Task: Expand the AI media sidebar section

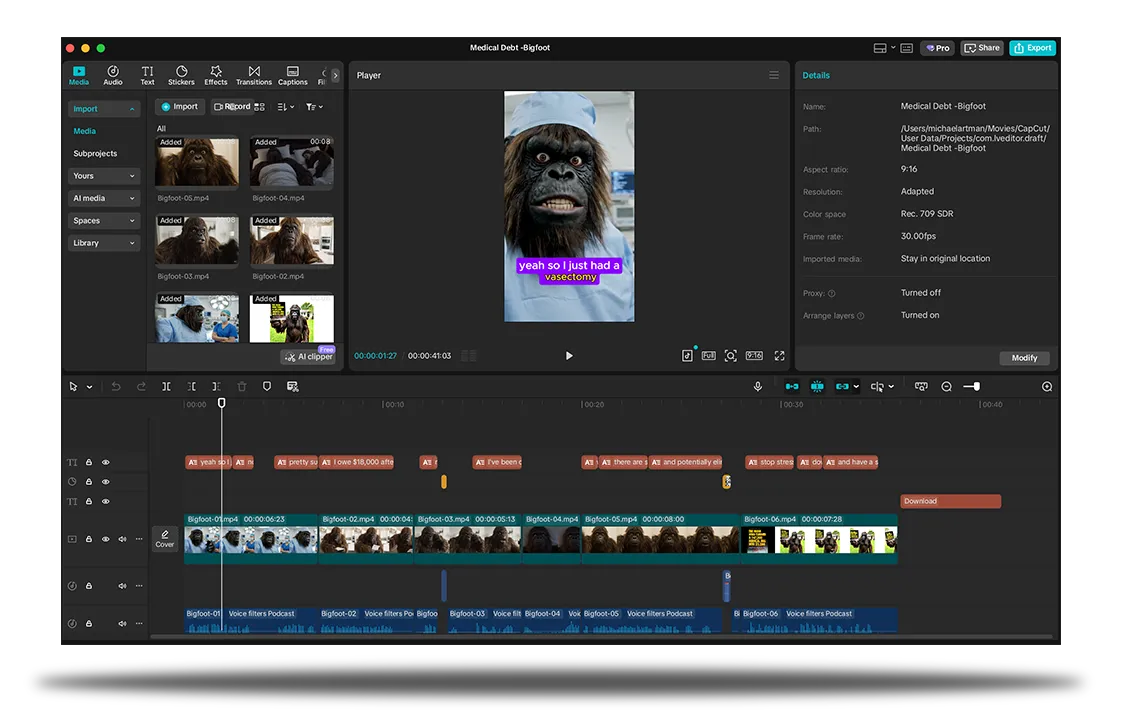Action: (104, 198)
